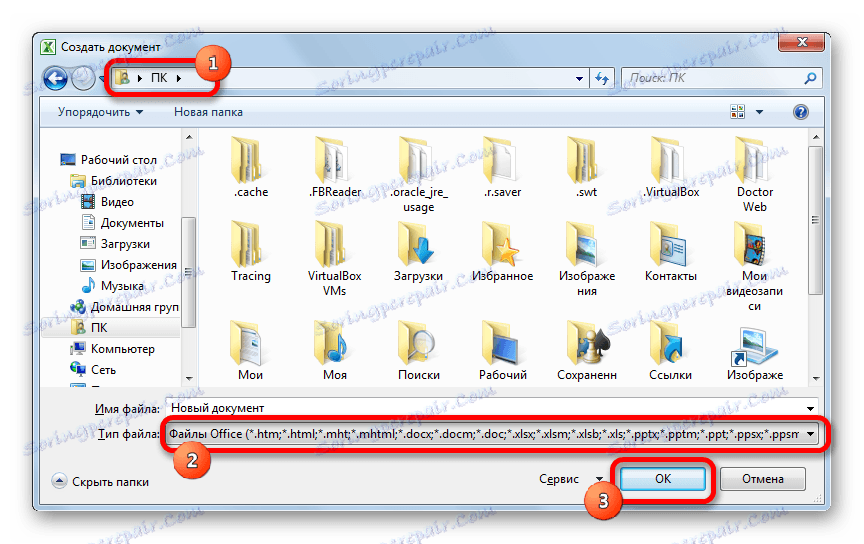Open the Поиски folder
864x544 pixels.
click(418, 351)
